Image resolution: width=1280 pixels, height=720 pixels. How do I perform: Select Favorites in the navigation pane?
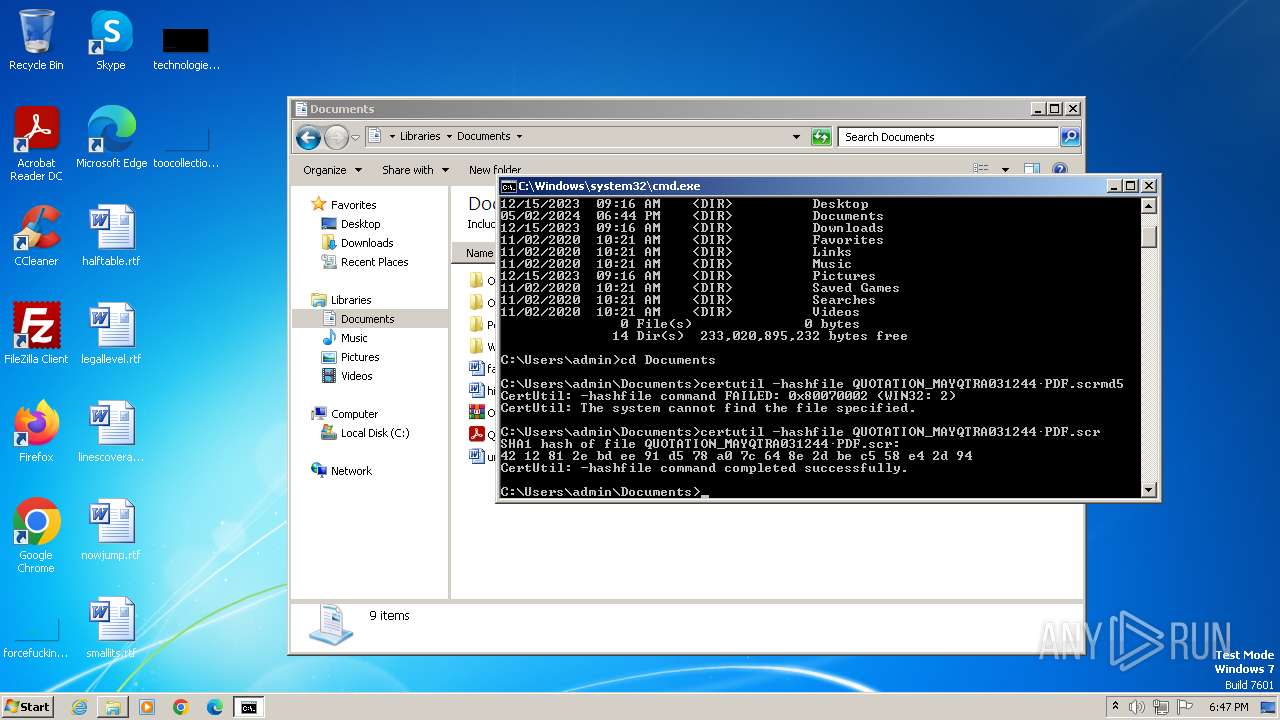tap(353, 205)
